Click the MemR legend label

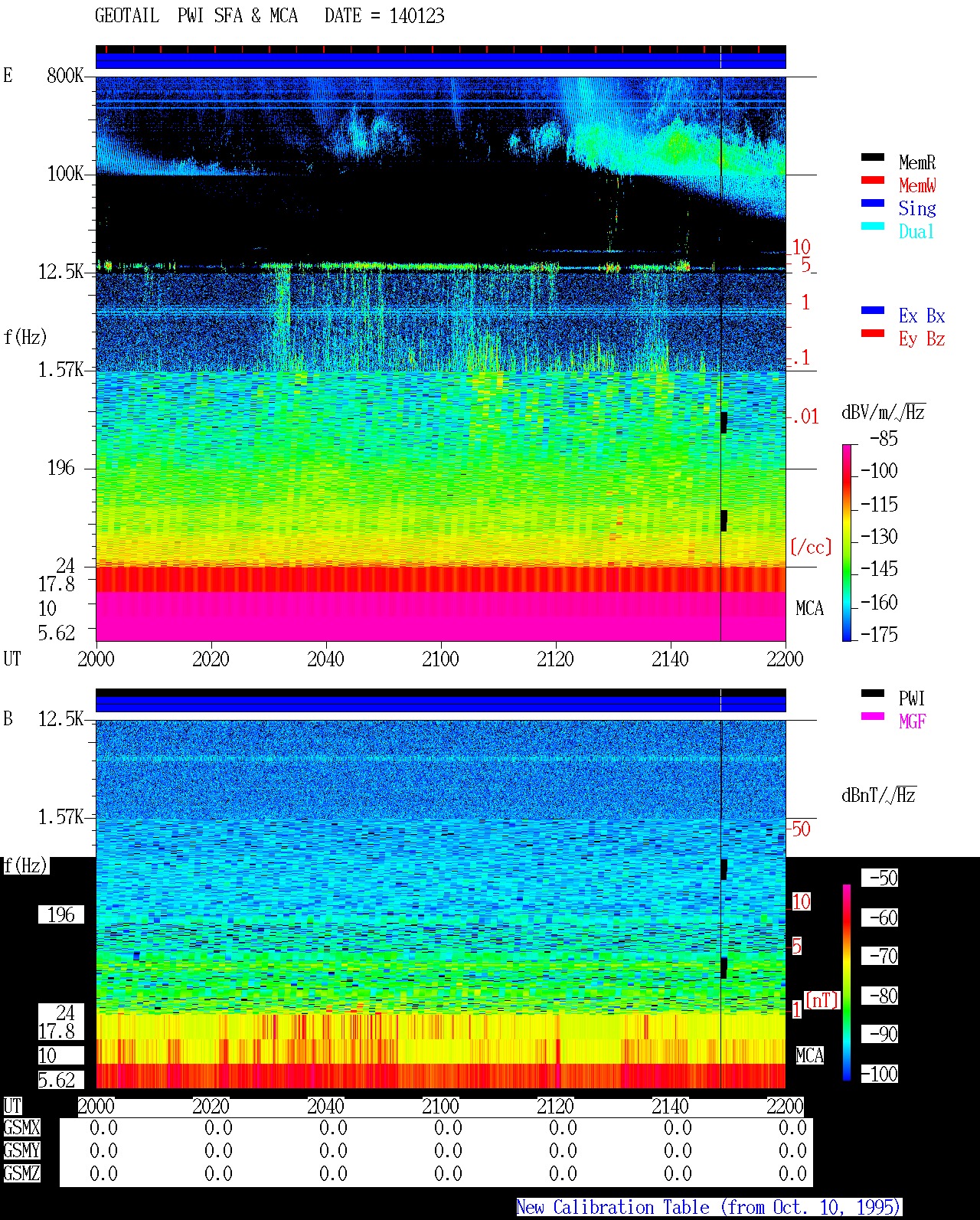(x=917, y=162)
